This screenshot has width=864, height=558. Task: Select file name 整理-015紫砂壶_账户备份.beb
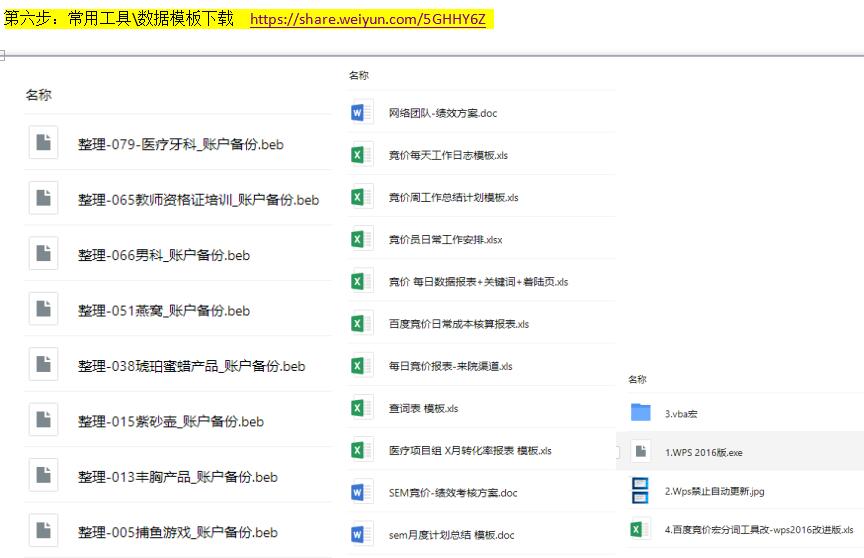tap(171, 421)
